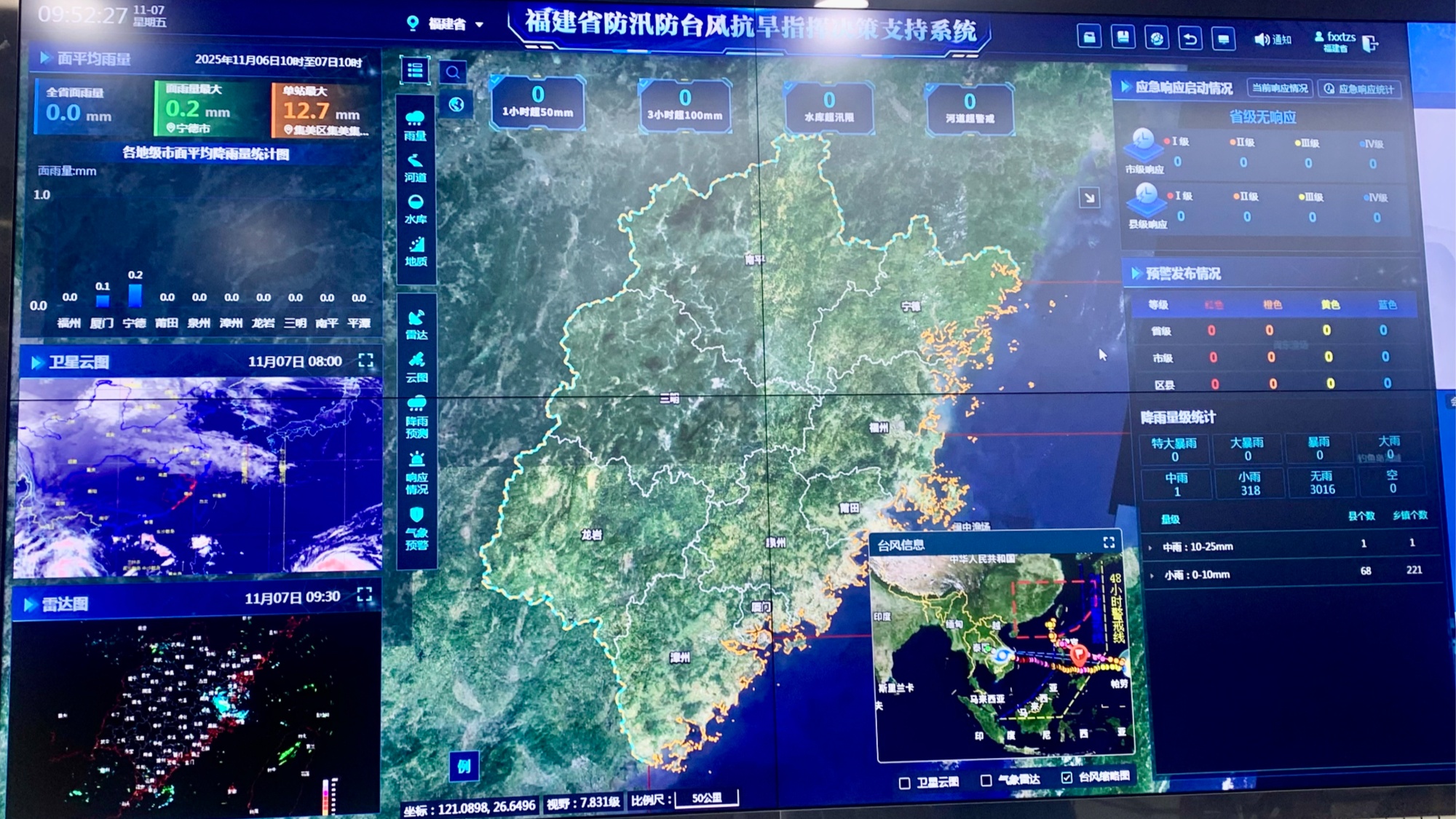This screenshot has width=1456, height=819.
Task: Click the logout door icon
Action: (1369, 44)
